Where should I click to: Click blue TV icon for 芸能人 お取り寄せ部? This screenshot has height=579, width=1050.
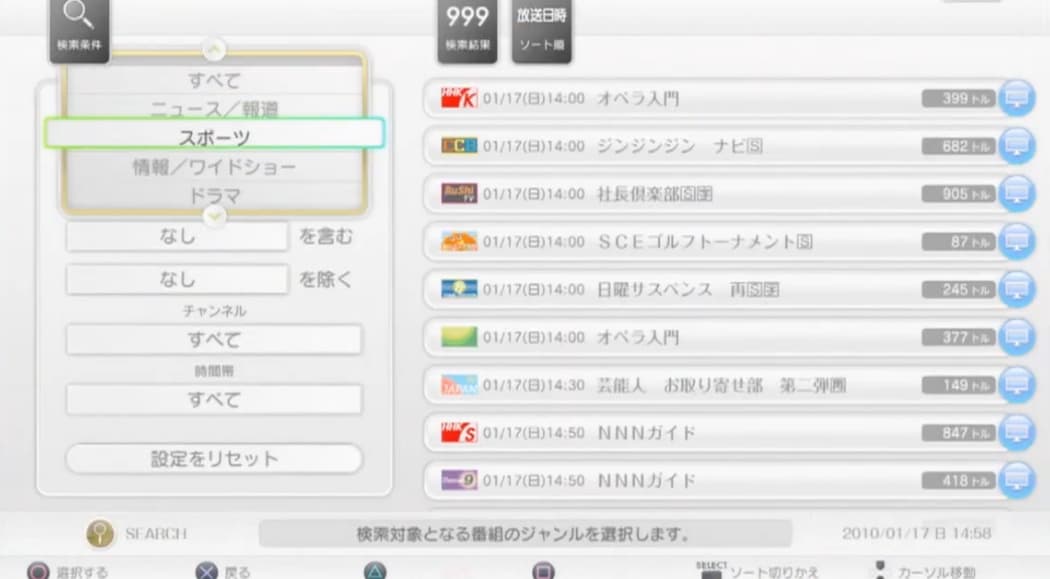click(x=1016, y=385)
